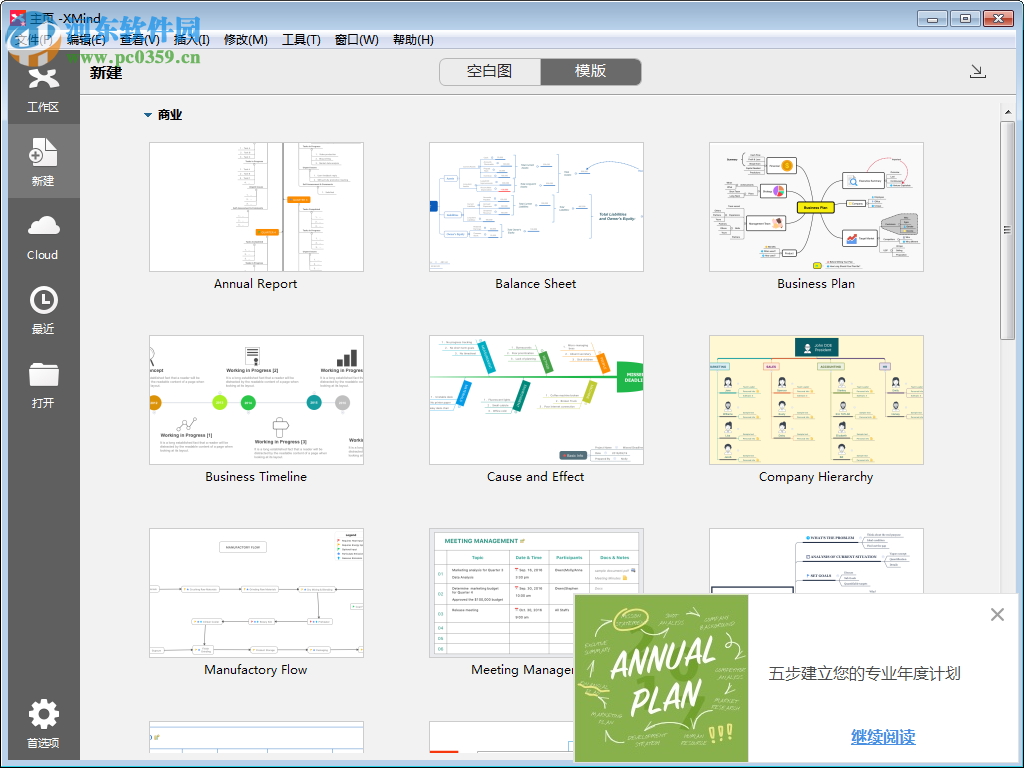The height and width of the screenshot is (768, 1024).
Task: Select the Cause and Effect template thumbnail
Action: 536,400
